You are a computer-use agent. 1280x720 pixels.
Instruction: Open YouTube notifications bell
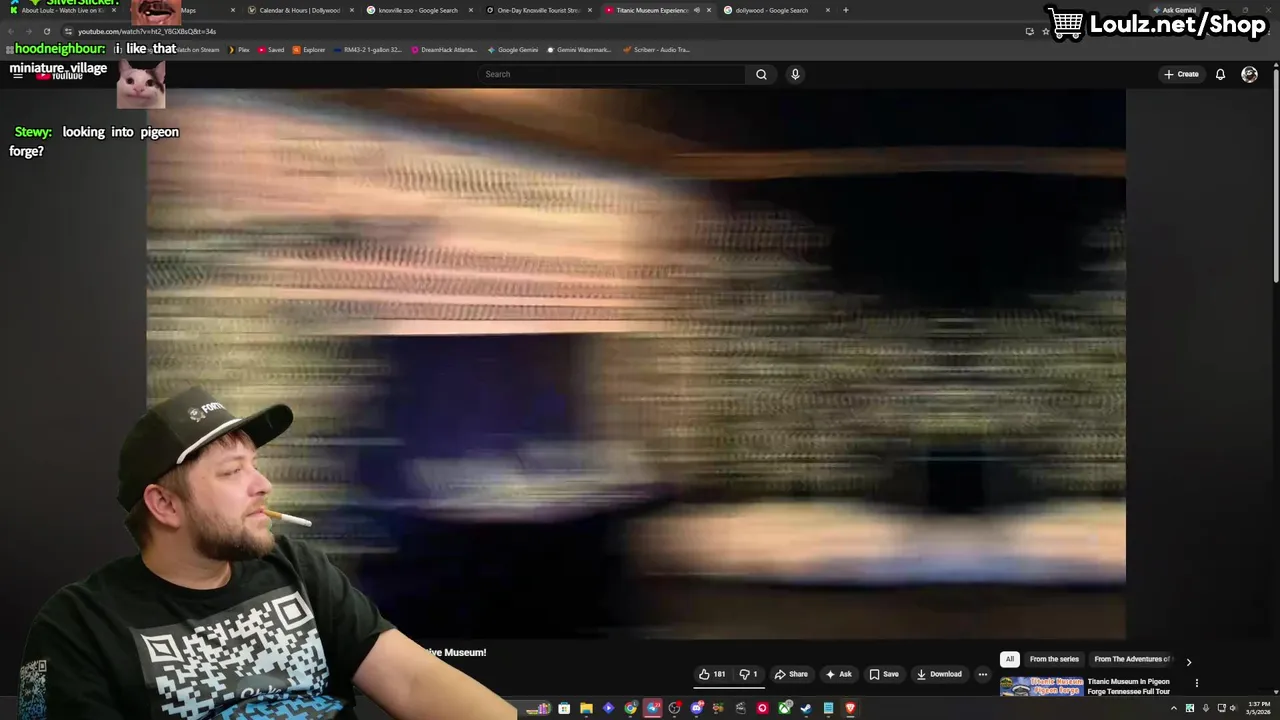pyautogui.click(x=1220, y=74)
